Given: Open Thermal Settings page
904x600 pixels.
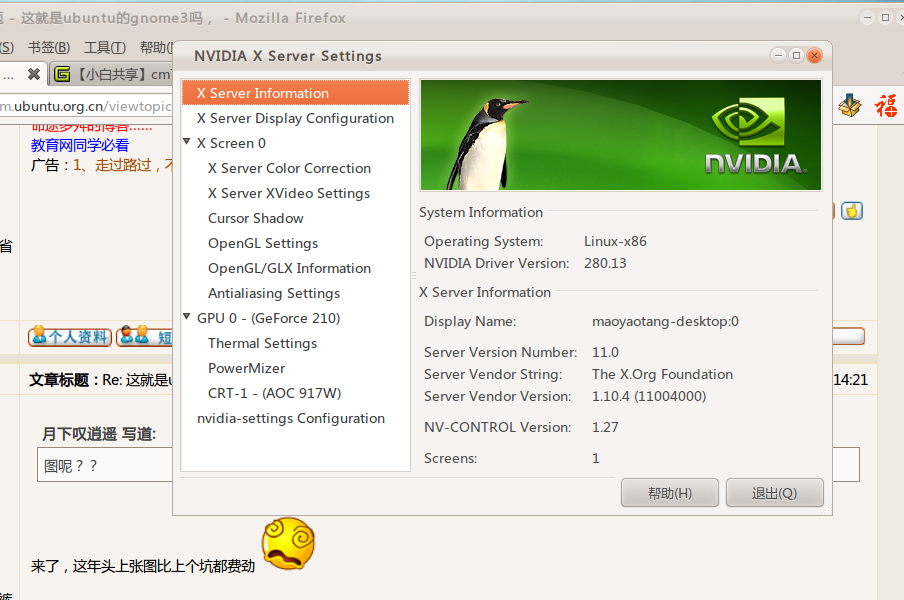Looking at the screenshot, I should [x=262, y=344].
